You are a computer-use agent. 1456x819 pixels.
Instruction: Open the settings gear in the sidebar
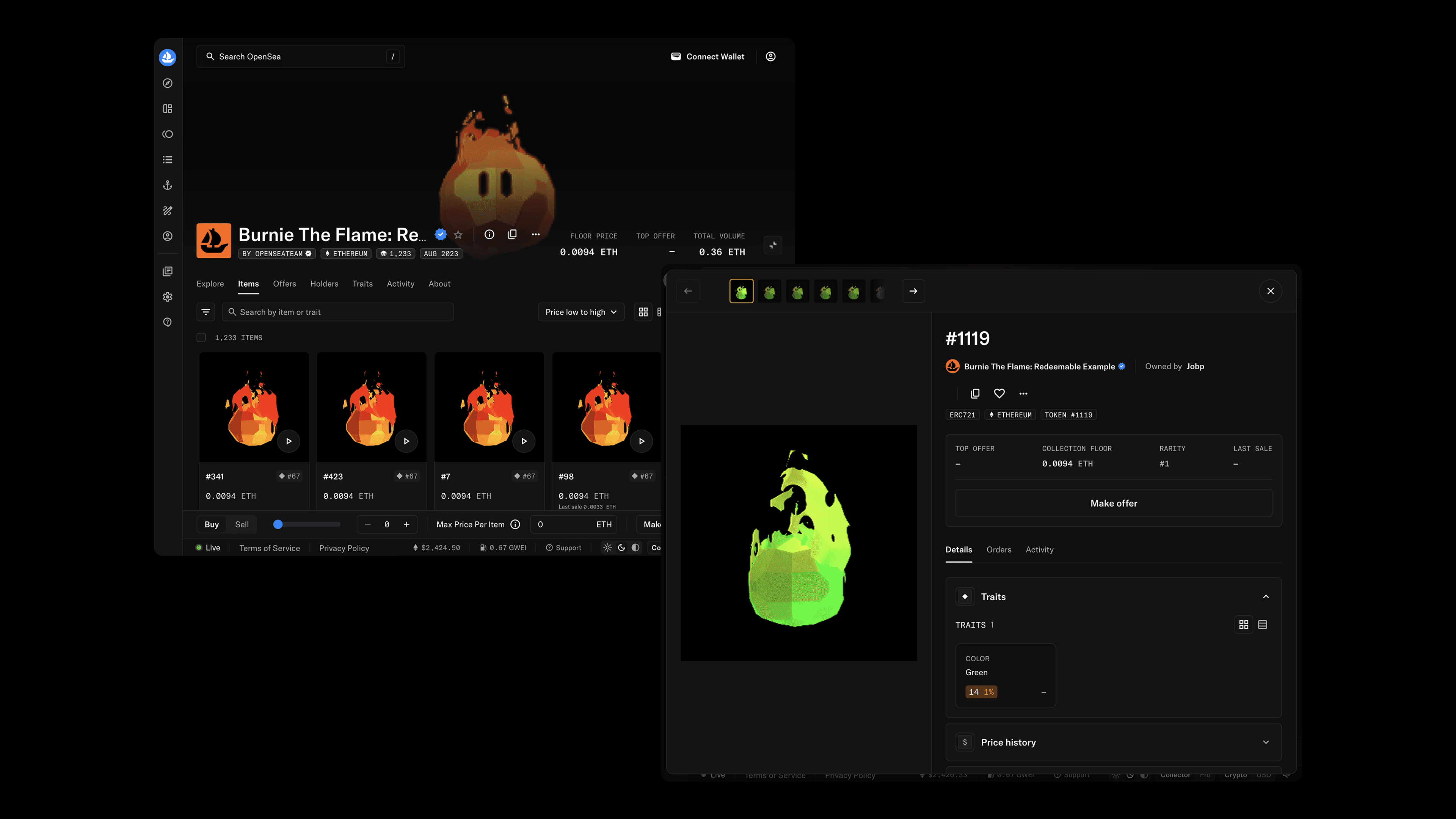(167, 297)
